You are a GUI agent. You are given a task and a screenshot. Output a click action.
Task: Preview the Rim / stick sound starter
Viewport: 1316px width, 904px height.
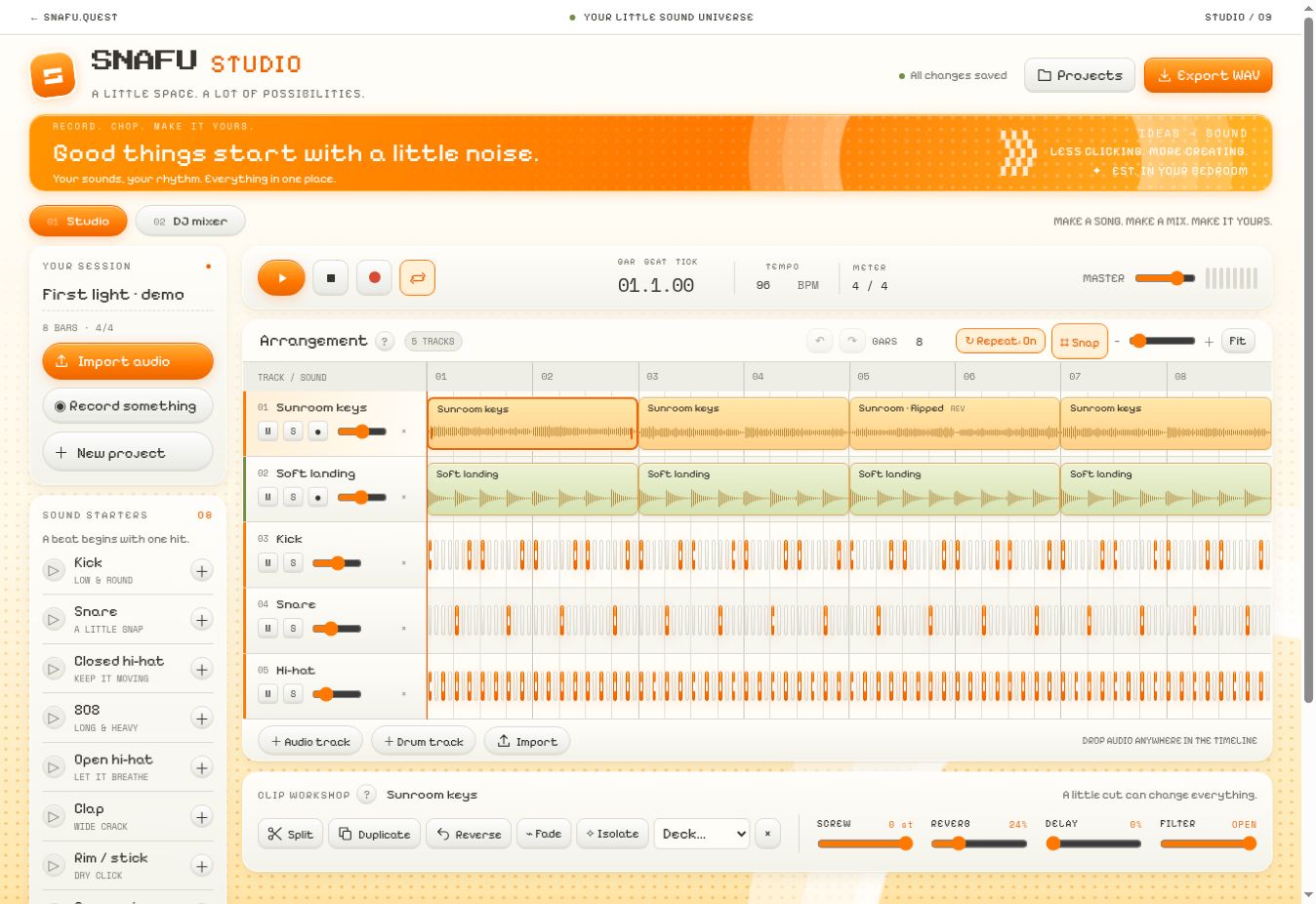coord(54,867)
